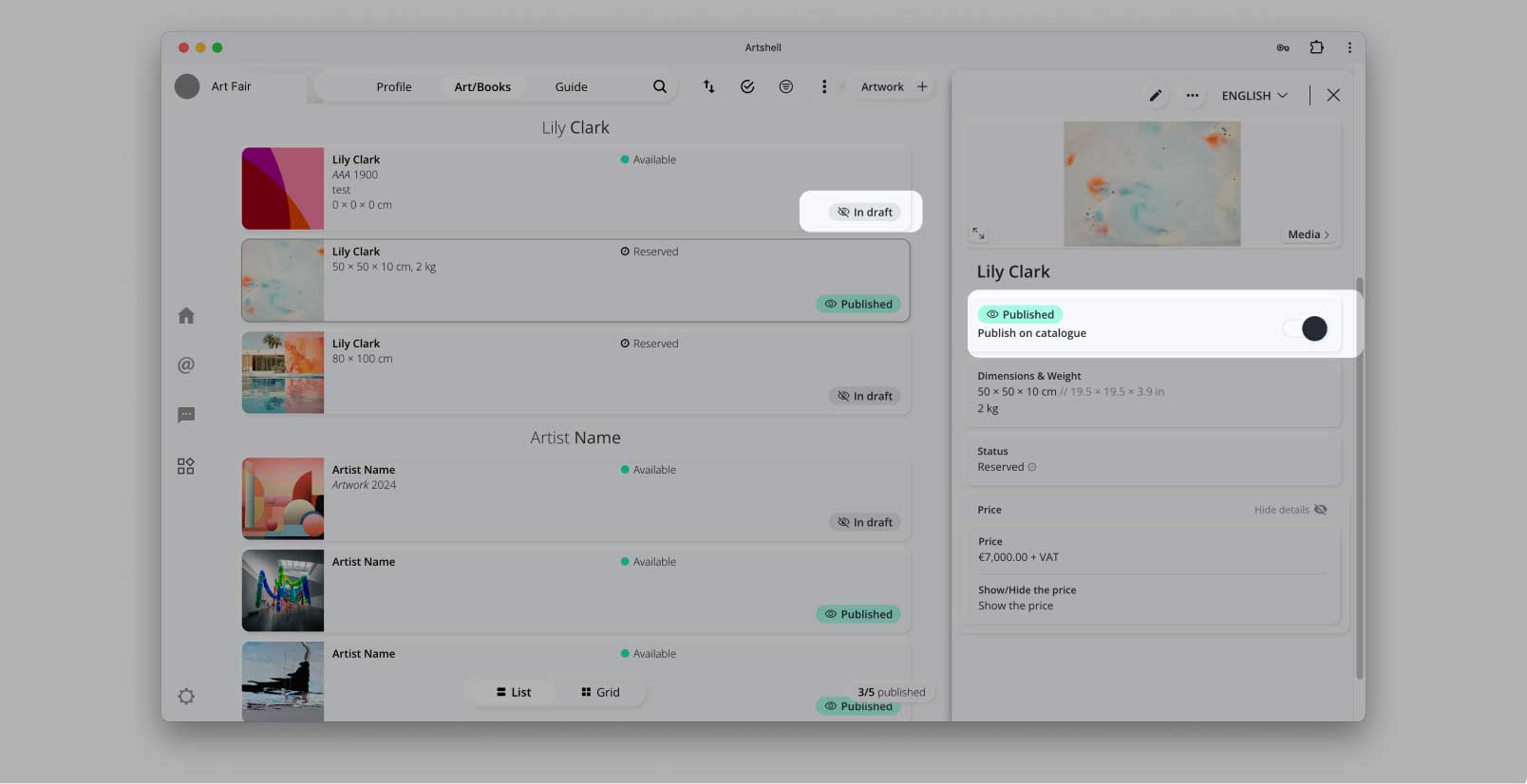This screenshot has height=784, width=1527.
Task: Click In draft badge on 80 × 100 artwork
Action: click(x=865, y=396)
